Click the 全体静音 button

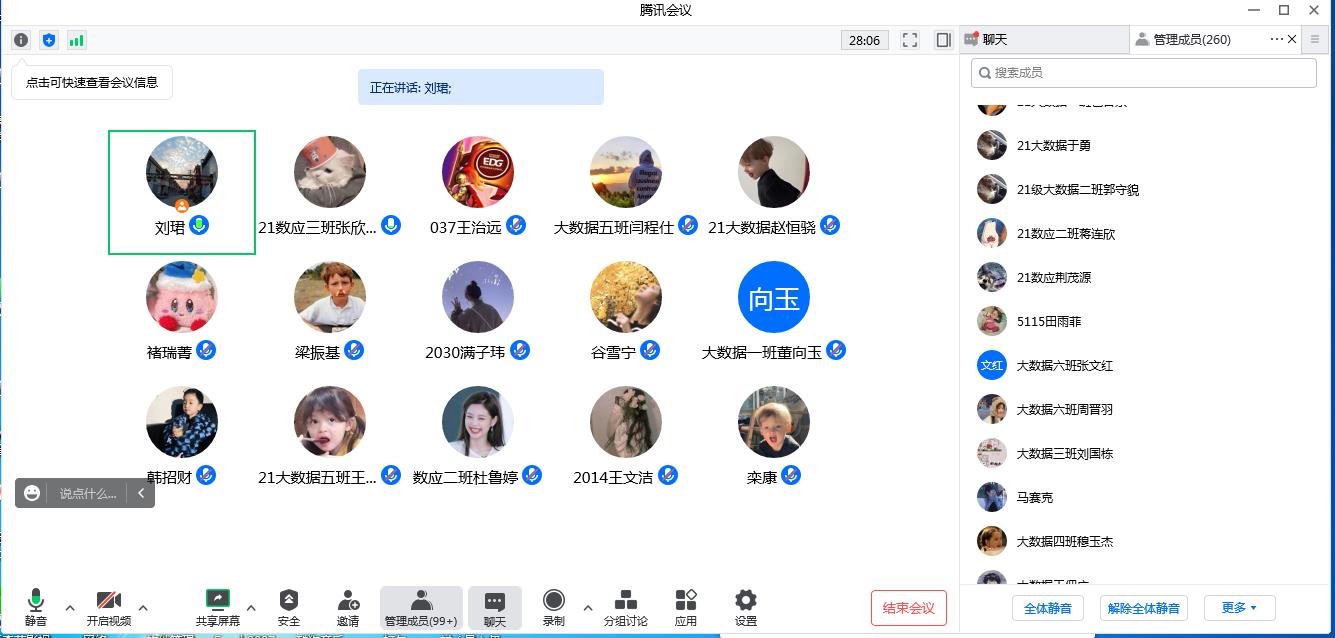pyautogui.click(x=1047, y=608)
